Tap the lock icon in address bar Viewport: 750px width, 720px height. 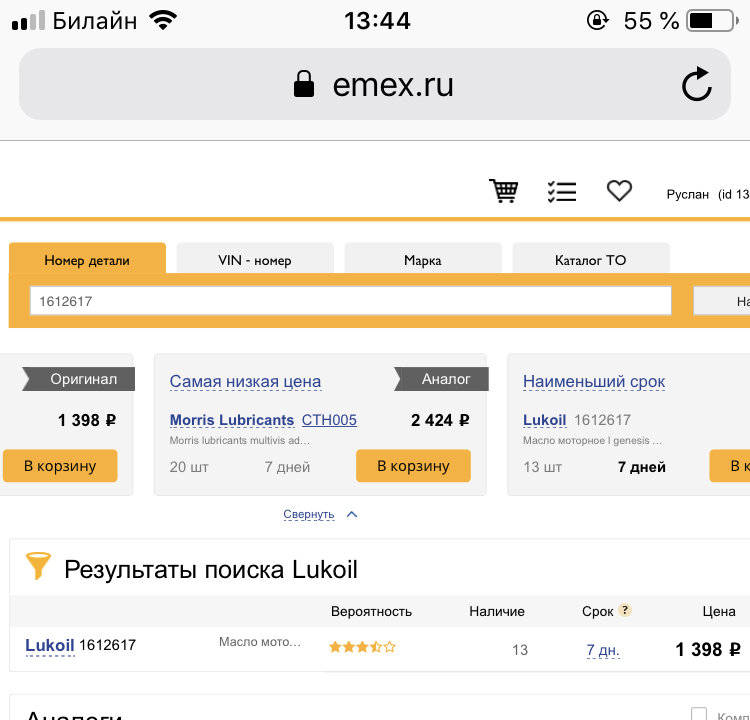304,84
